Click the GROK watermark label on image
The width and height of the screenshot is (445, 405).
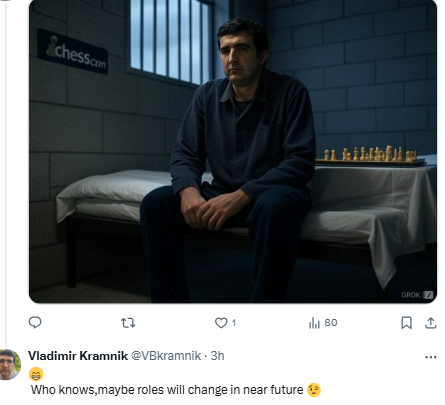[x=411, y=295]
